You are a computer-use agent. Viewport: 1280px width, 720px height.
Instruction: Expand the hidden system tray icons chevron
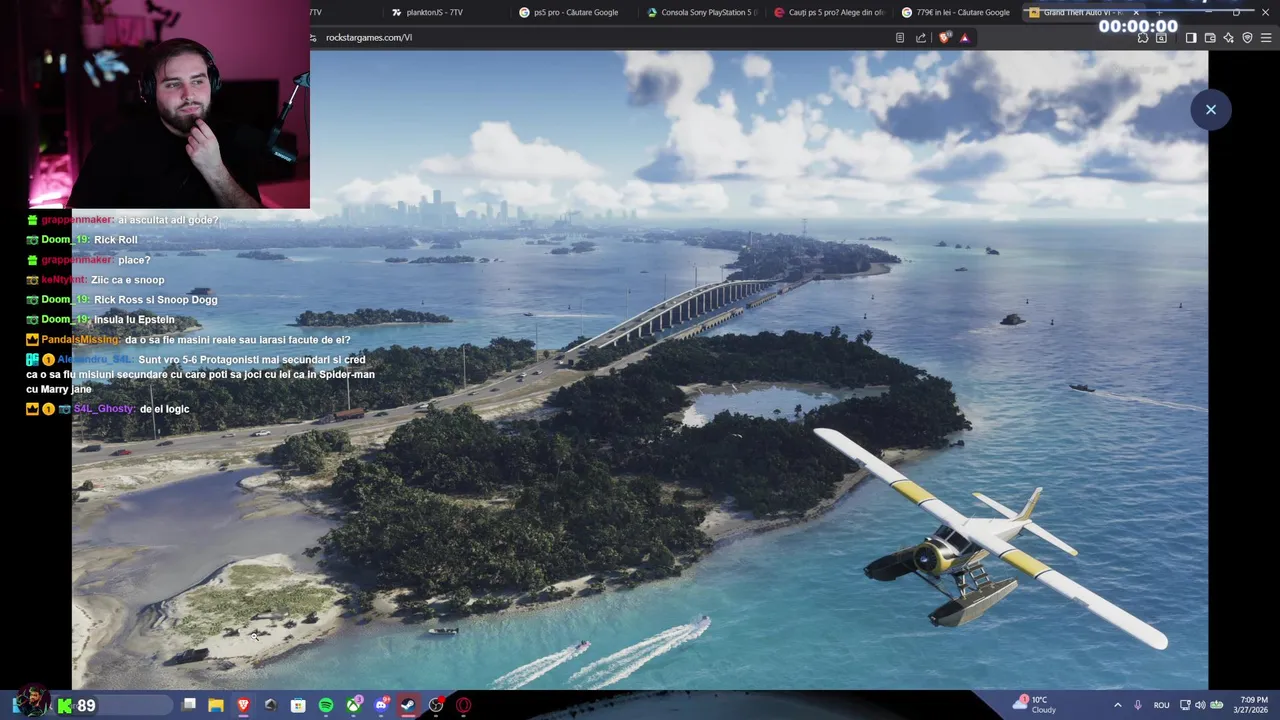coord(1118,705)
